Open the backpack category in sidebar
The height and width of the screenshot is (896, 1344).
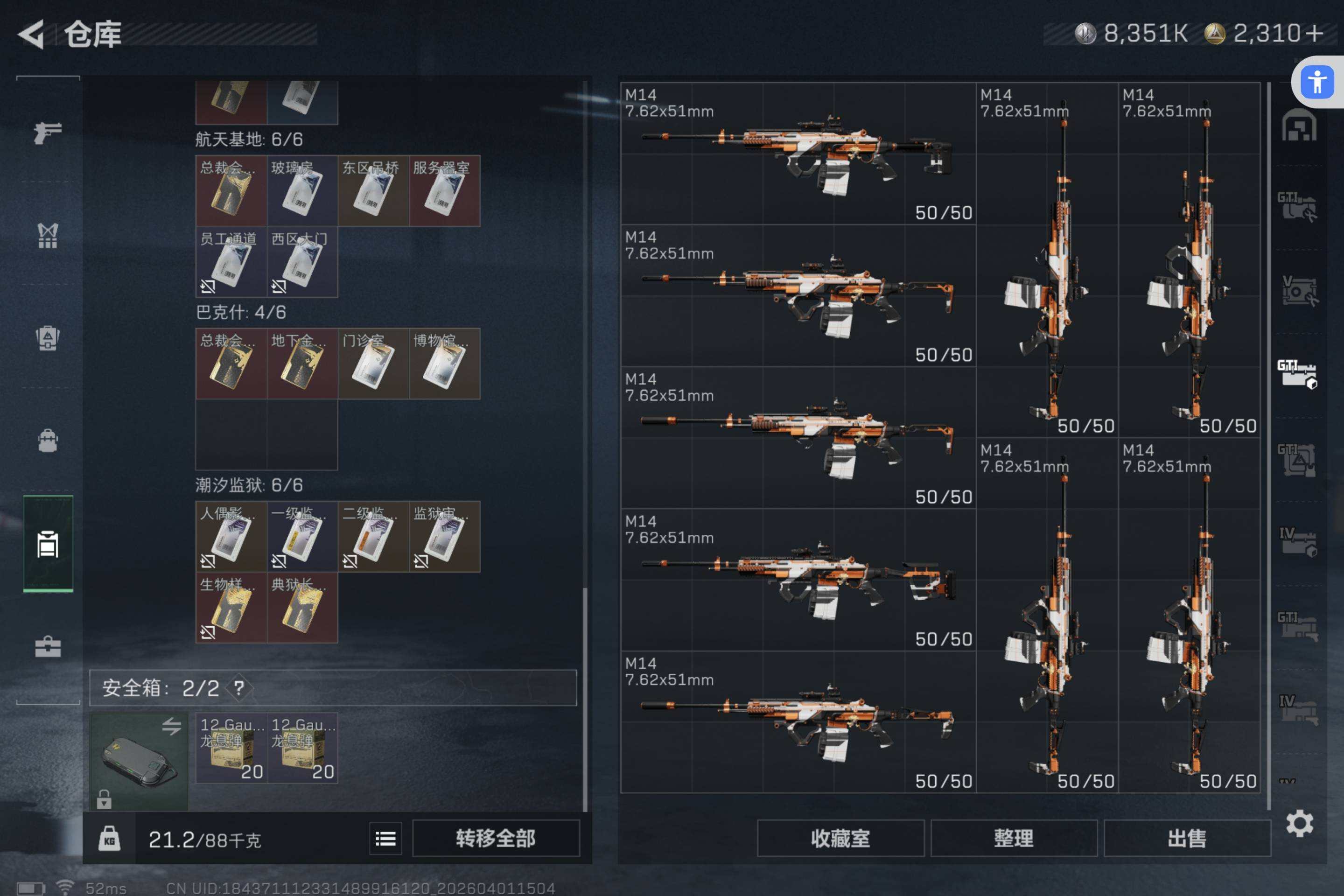tap(48, 441)
